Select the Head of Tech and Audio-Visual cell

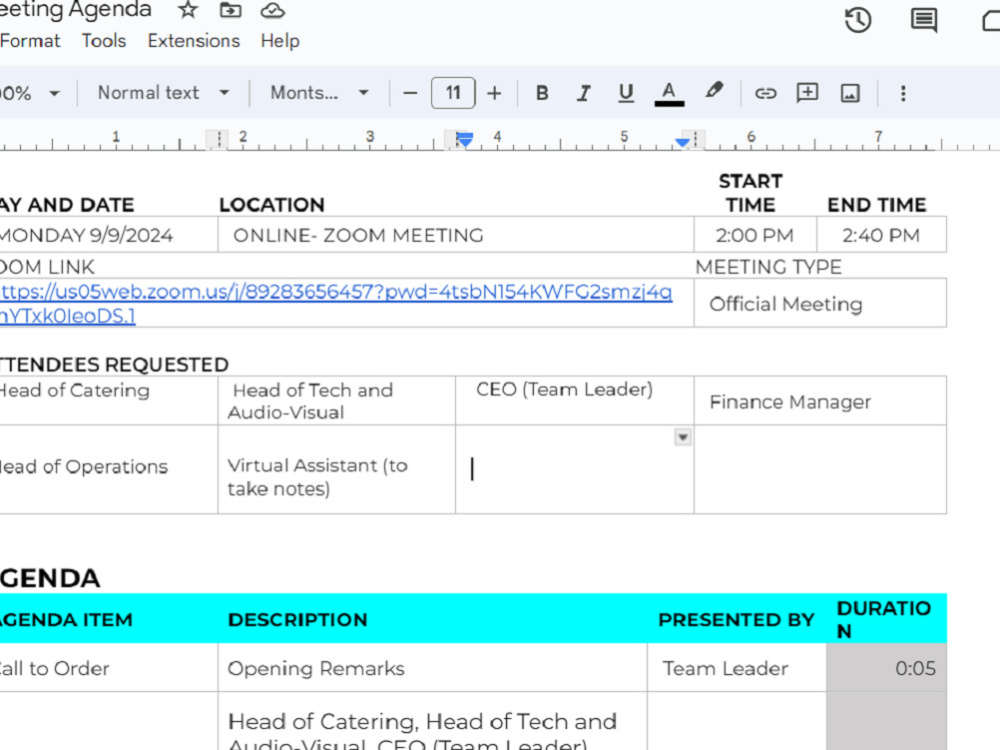pos(337,401)
